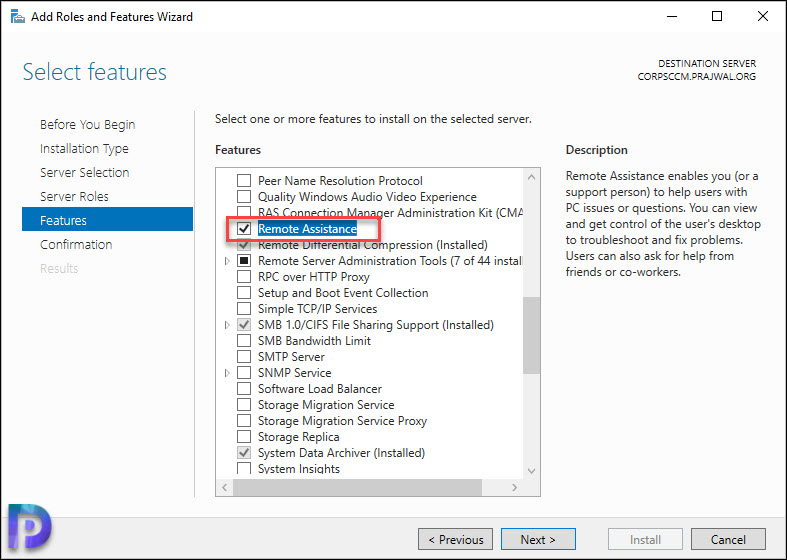Click the Previous button
The image size is (787, 560).
[456, 539]
